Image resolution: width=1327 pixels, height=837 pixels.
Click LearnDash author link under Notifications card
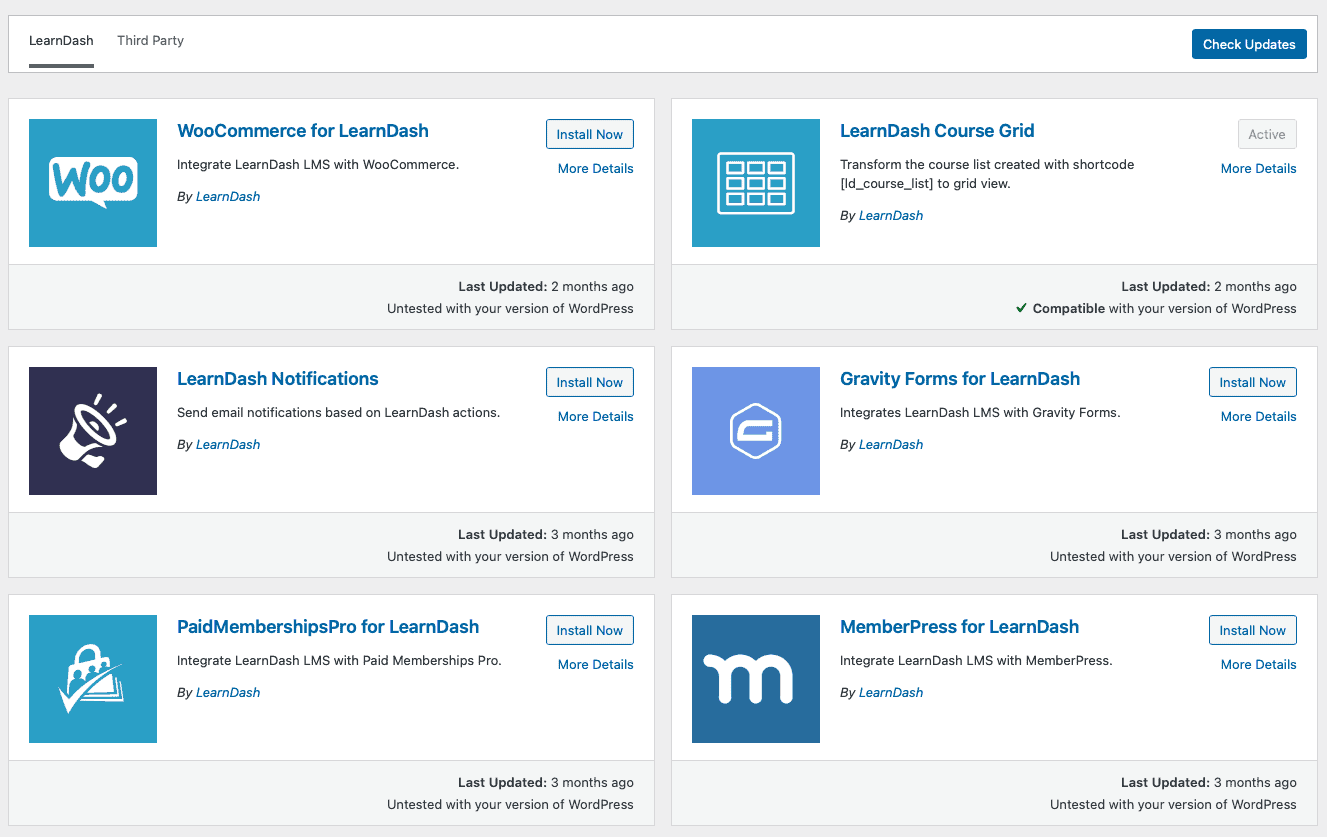tap(228, 444)
